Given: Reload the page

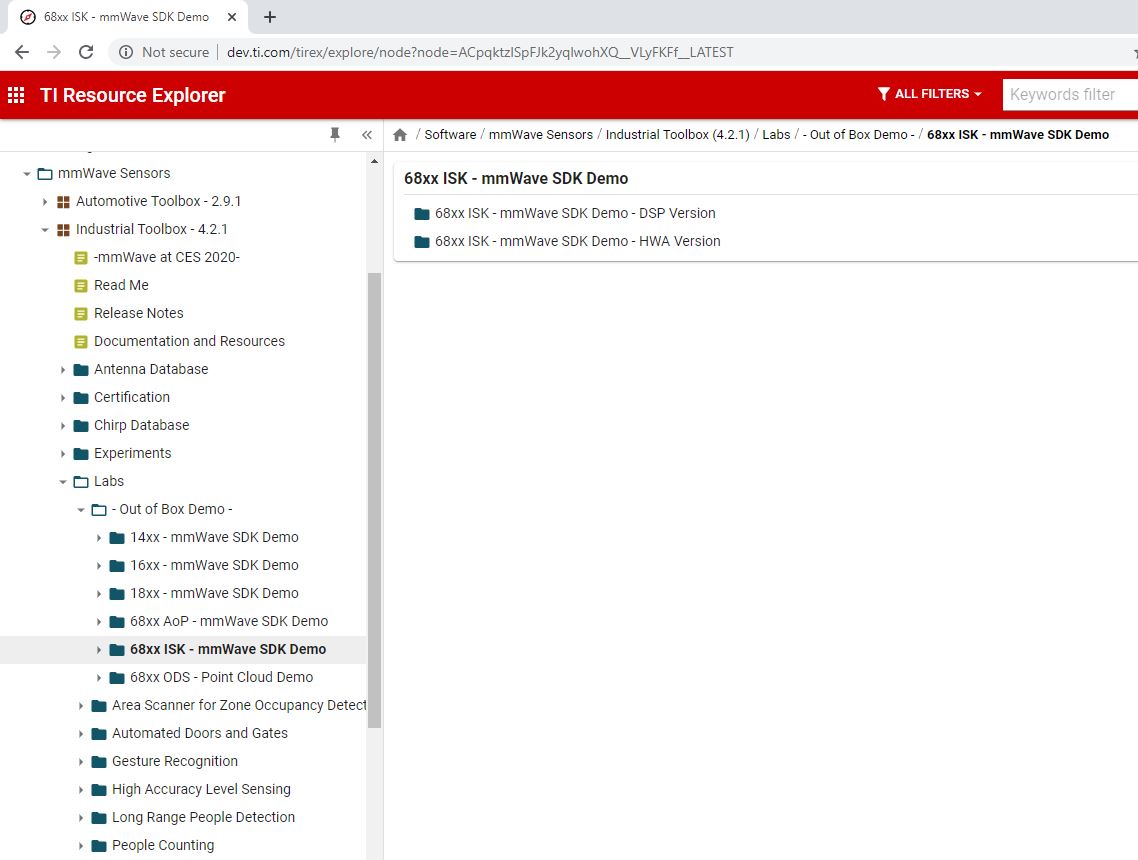Looking at the screenshot, I should (x=86, y=52).
